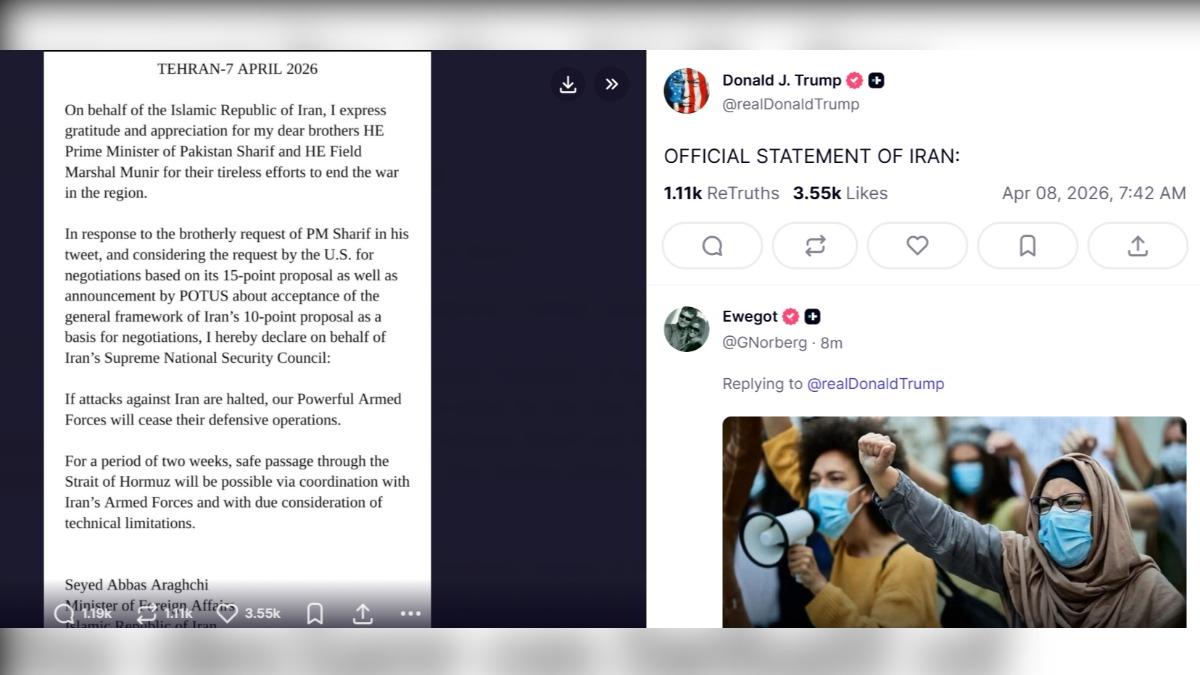
Task: Like the post via image overlay heart
Action: click(228, 613)
